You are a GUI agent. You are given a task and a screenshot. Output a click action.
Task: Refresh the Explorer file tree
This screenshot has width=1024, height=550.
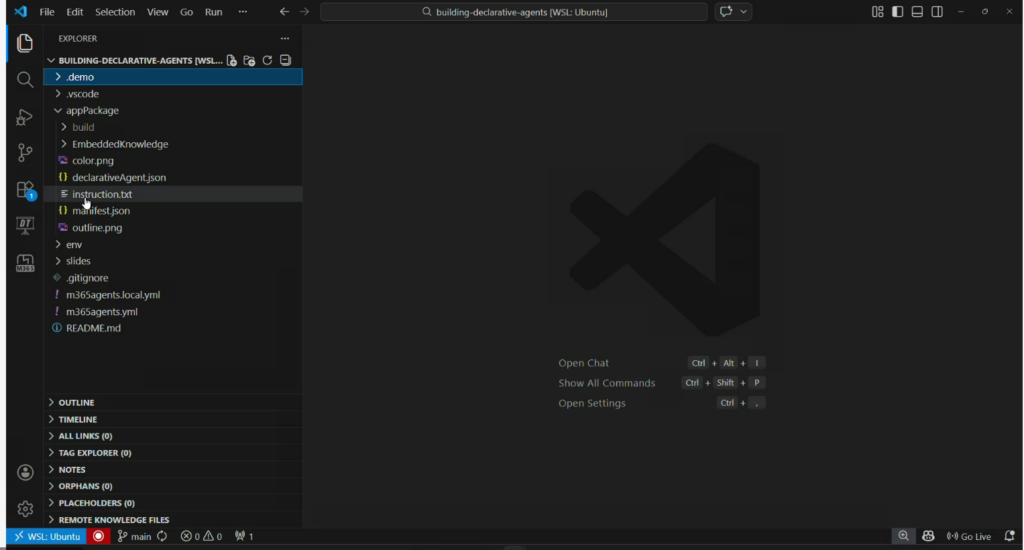[x=267, y=60]
